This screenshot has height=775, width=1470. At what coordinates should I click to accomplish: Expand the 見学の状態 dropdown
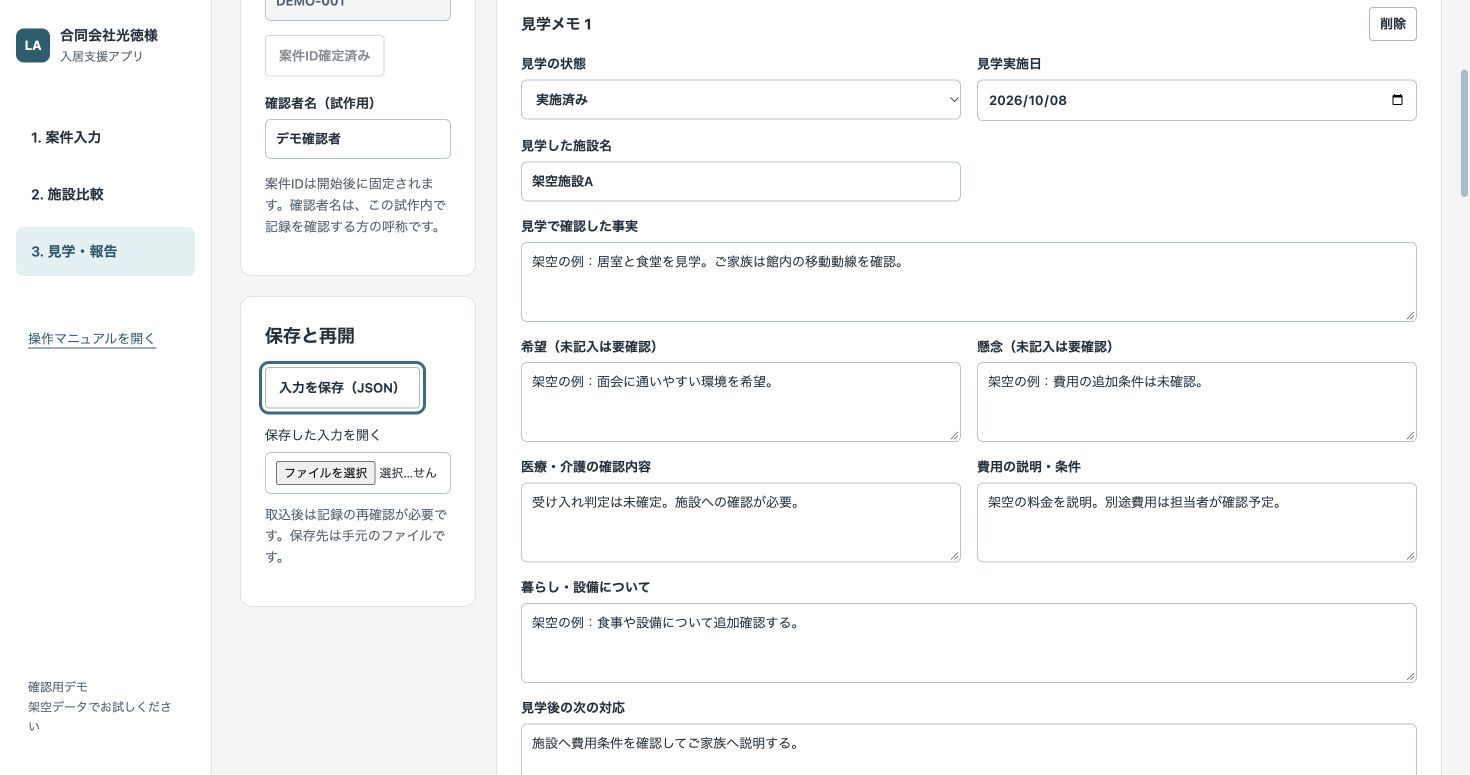coord(741,100)
